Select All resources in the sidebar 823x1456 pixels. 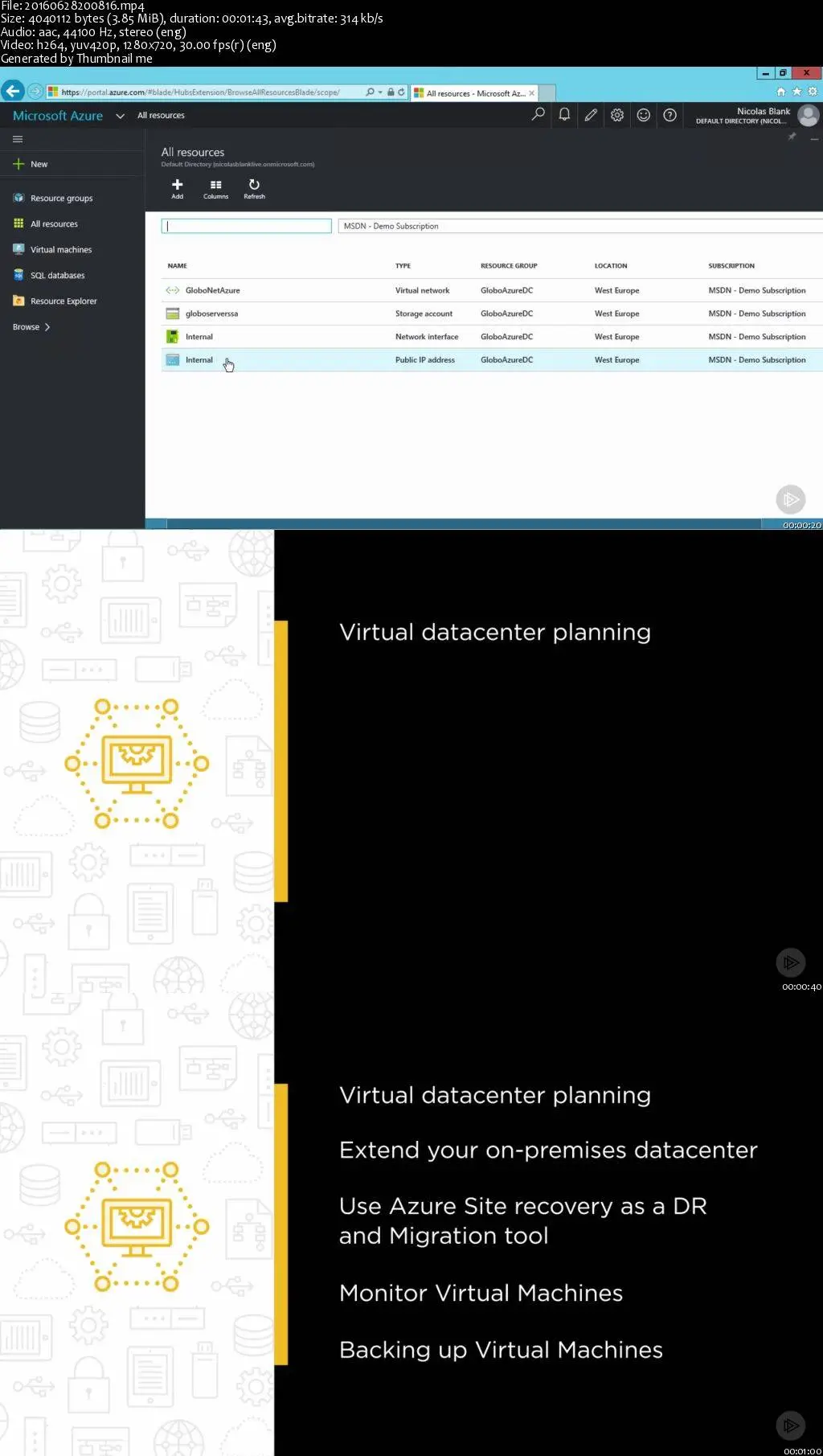tap(54, 224)
